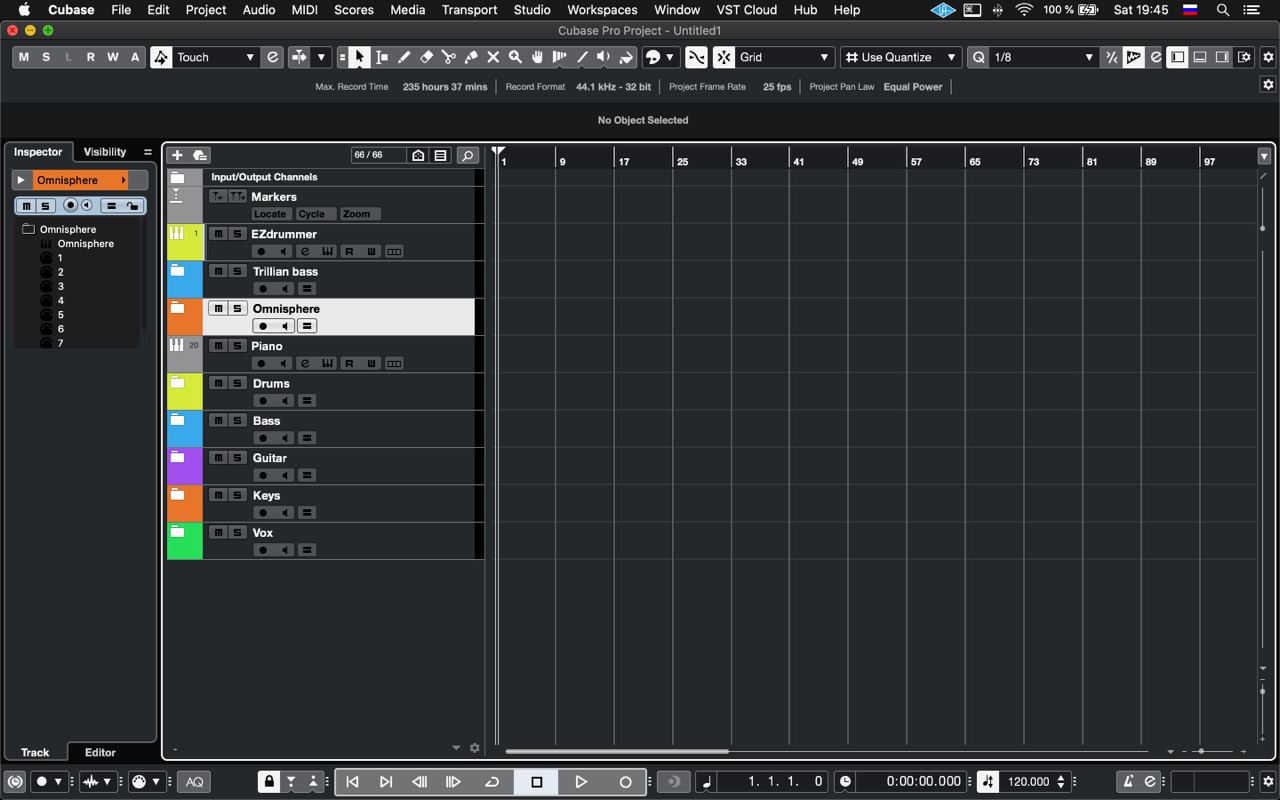Viewport: 1280px width, 800px height.
Task: Open the Inspector setup menu
Action: pyautogui.click(x=148, y=152)
